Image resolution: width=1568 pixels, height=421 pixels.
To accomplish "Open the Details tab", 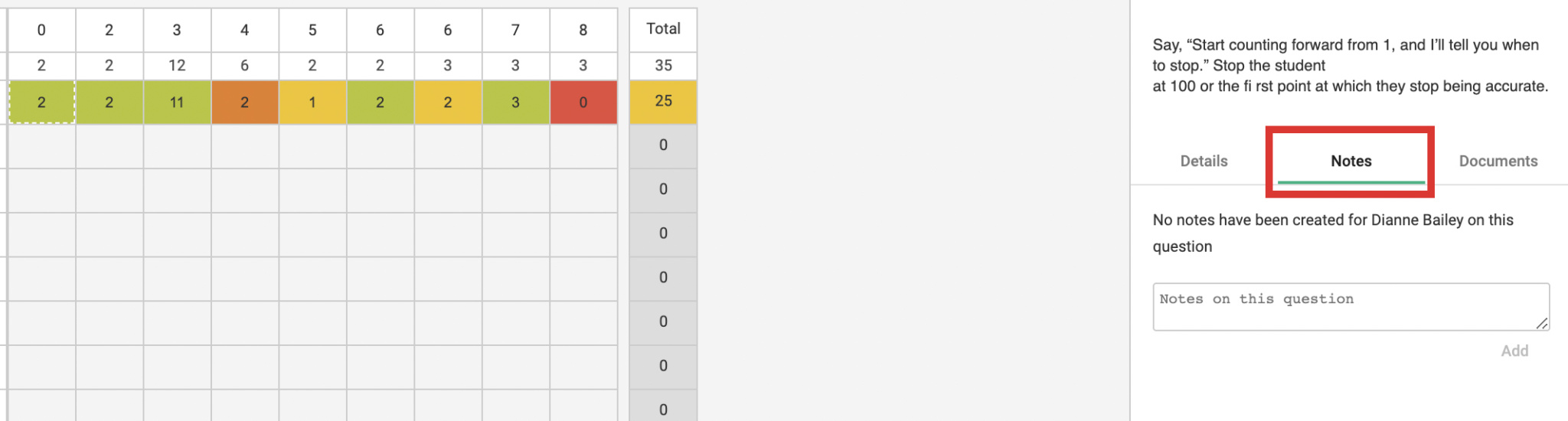I will tap(1204, 162).
